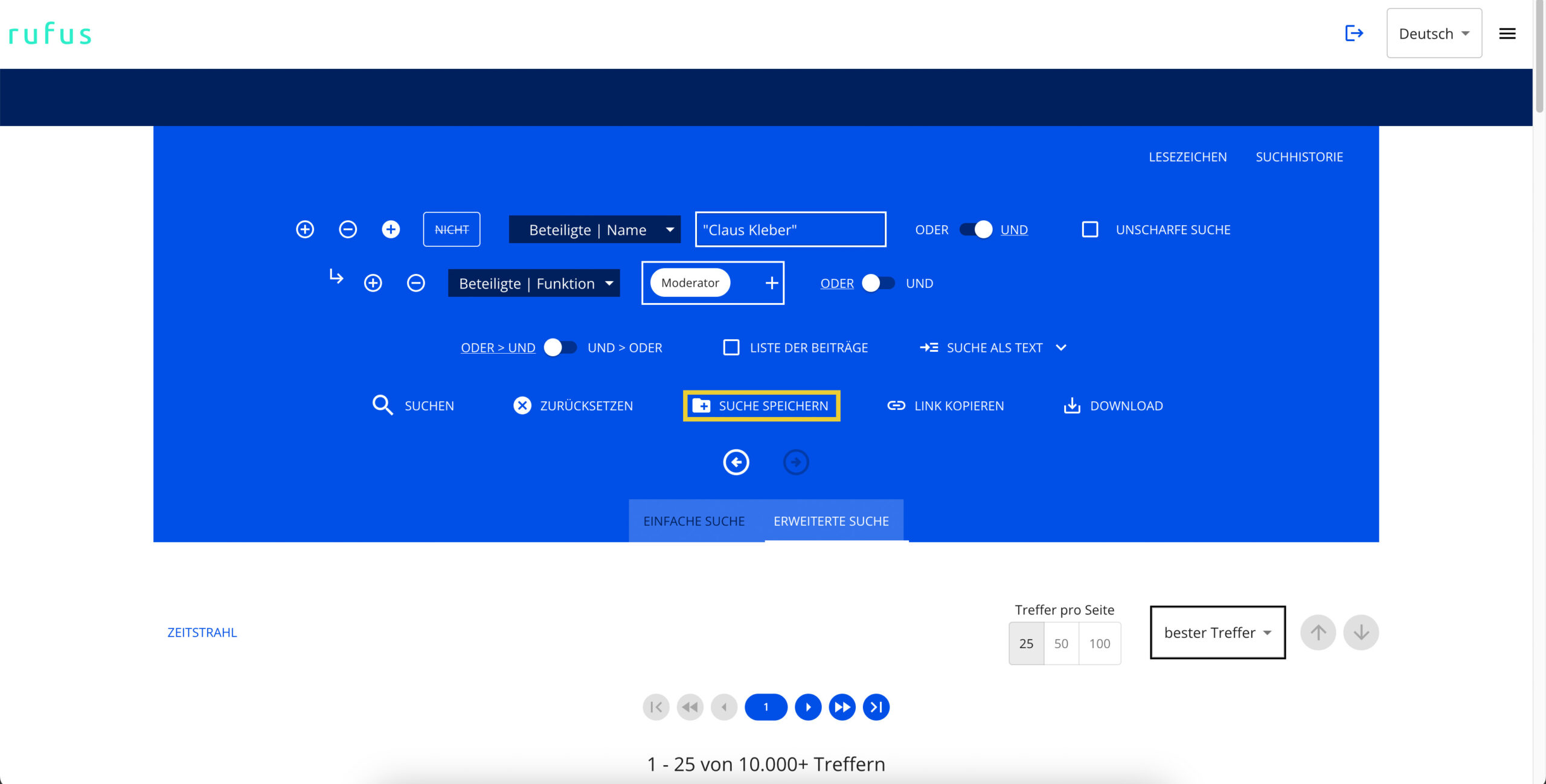Click the Link kopieren chain icon

click(896, 406)
